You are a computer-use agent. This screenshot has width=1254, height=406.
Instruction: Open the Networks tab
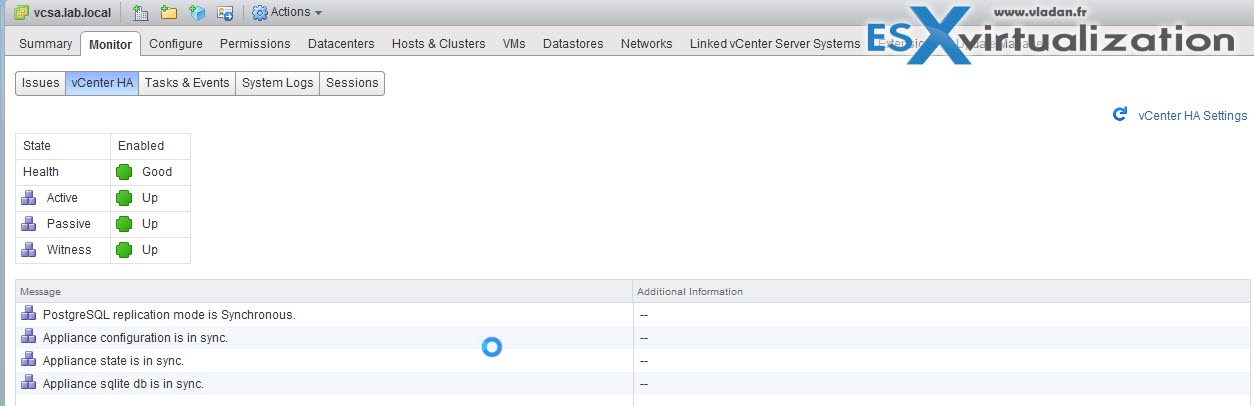(x=646, y=44)
